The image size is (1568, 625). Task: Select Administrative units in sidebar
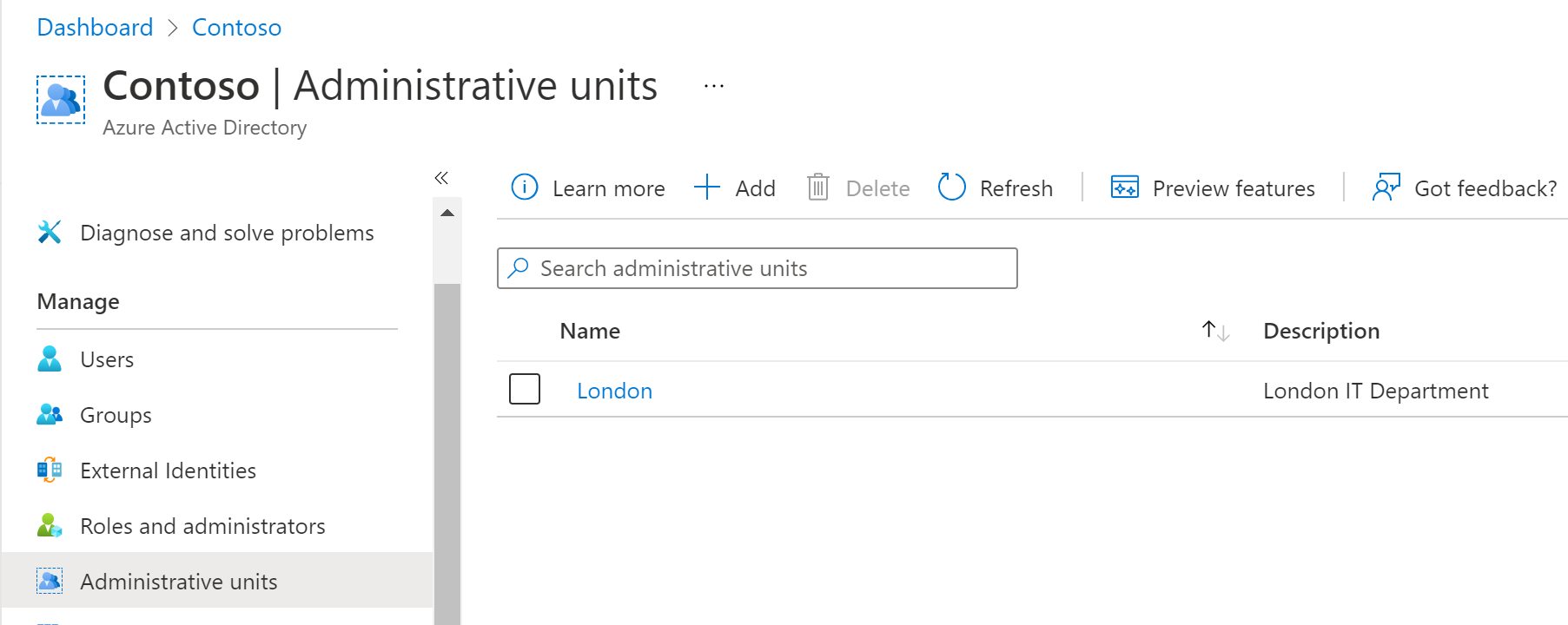coord(178,582)
